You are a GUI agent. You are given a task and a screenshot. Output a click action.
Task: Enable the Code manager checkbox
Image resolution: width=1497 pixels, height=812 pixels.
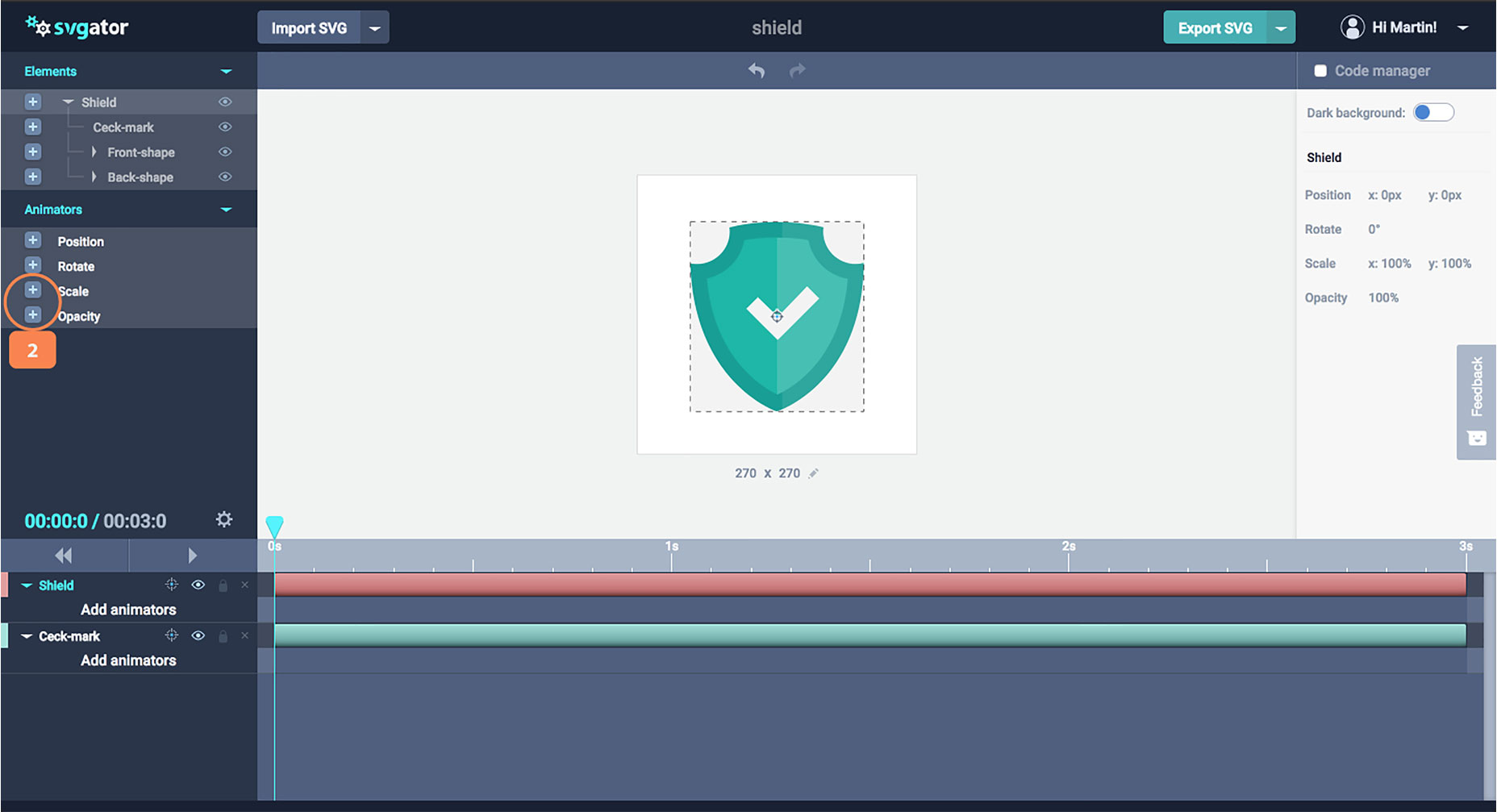[x=1320, y=71]
